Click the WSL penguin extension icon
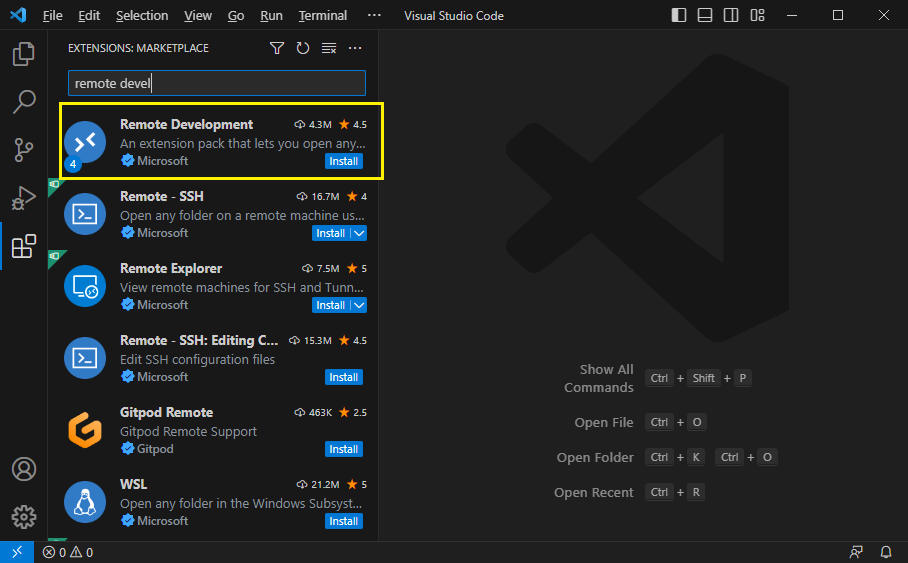This screenshot has width=908, height=563. click(85, 502)
